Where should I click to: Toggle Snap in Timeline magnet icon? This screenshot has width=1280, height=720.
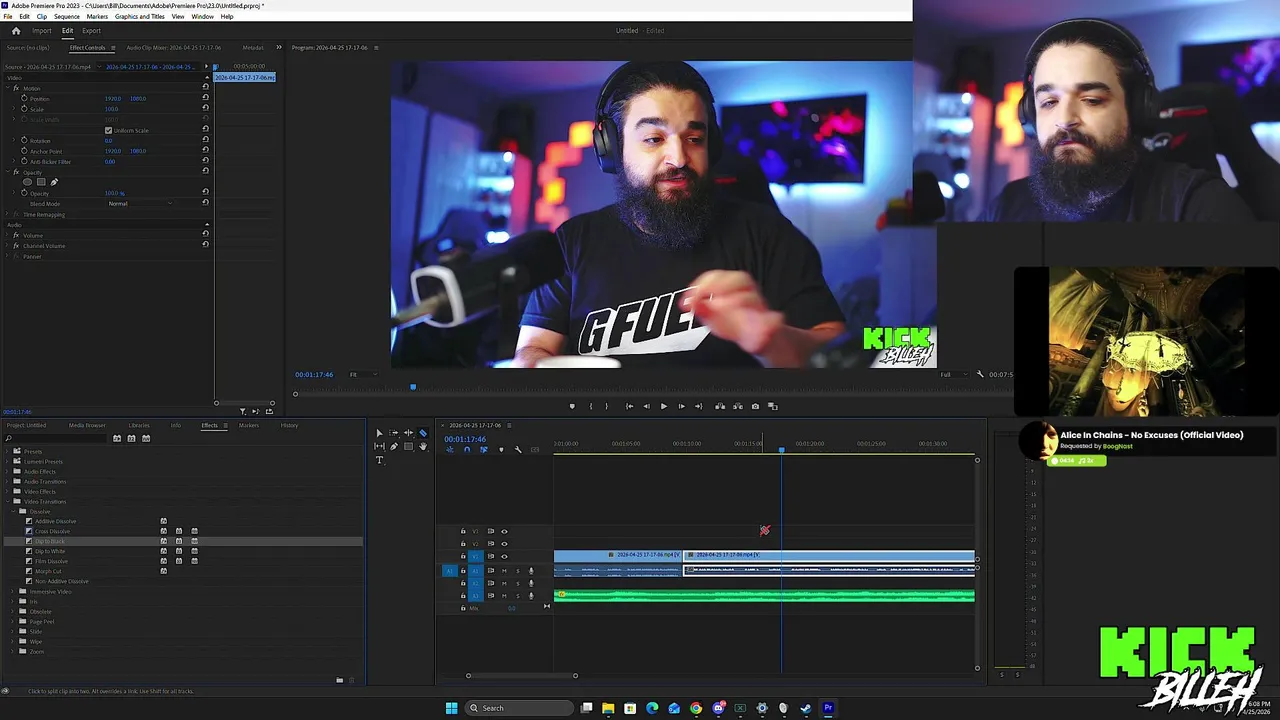(466, 450)
